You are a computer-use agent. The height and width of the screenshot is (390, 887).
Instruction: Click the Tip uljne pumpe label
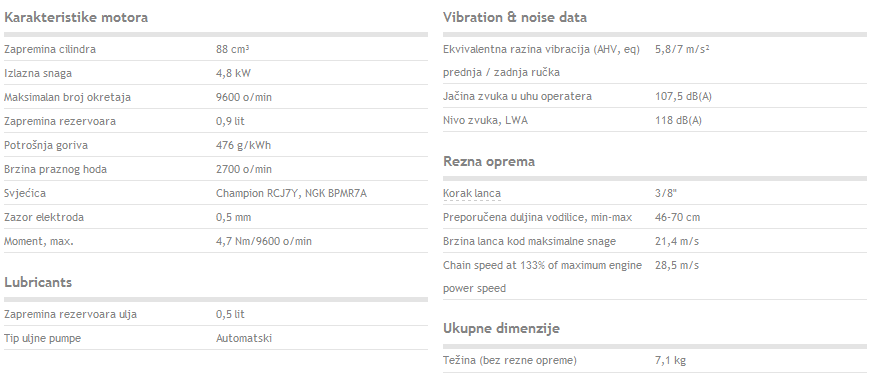42,338
